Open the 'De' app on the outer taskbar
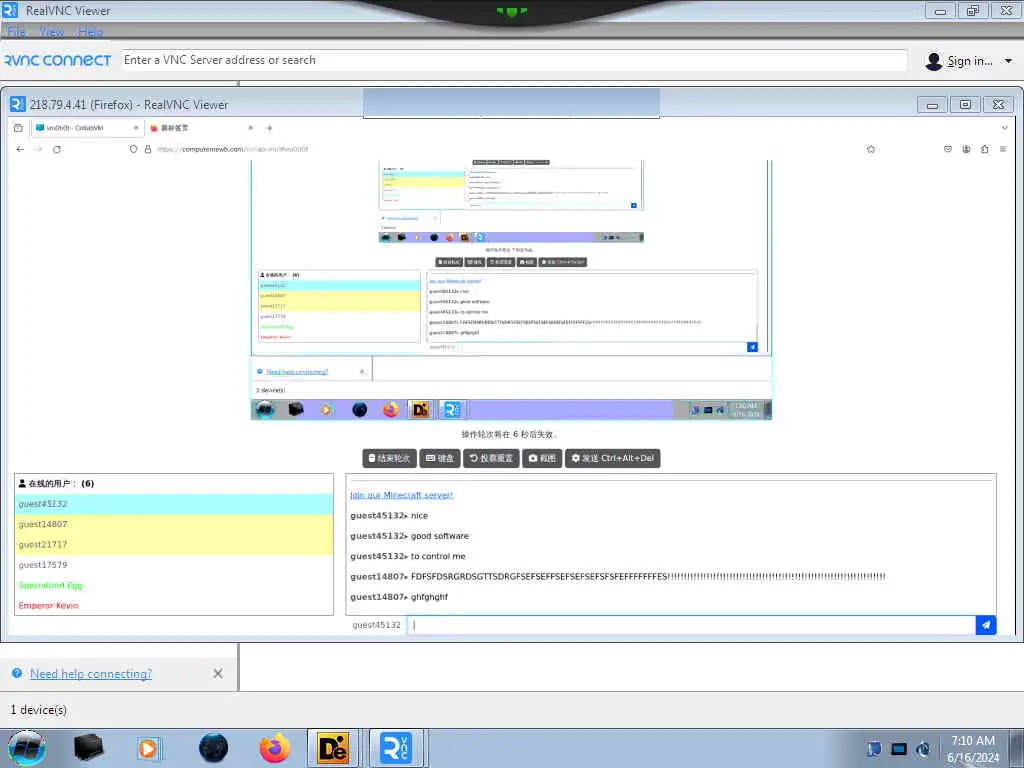Screen dimensions: 1024x768 (334, 748)
